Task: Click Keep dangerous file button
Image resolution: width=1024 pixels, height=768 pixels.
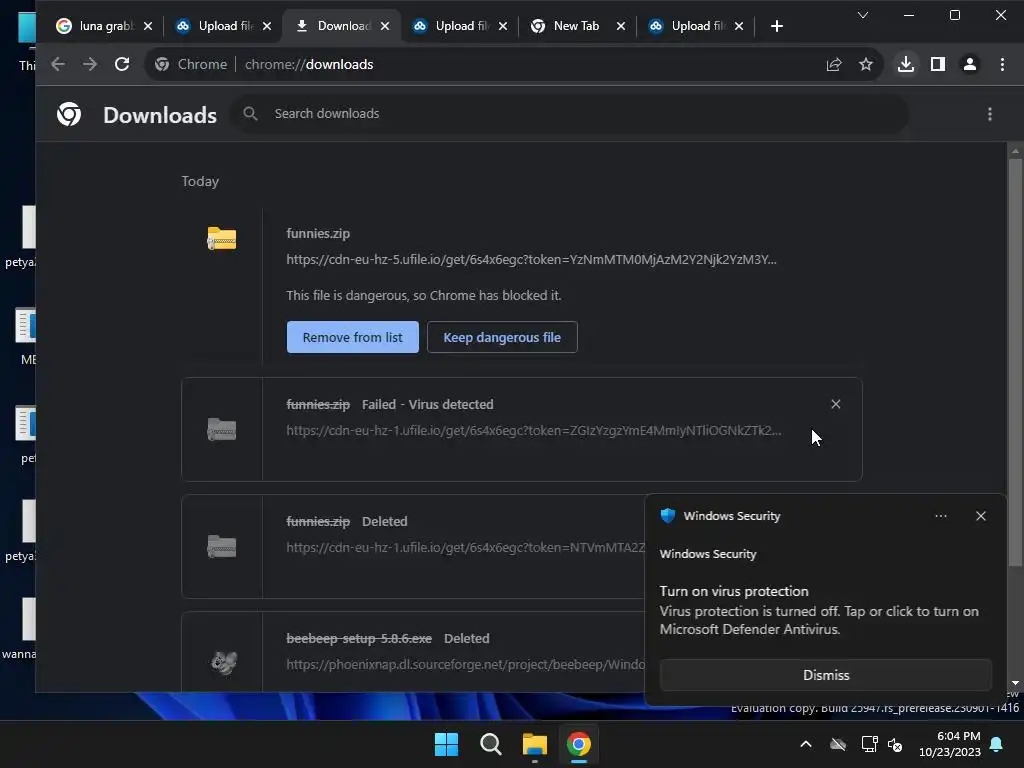Action: click(x=502, y=337)
